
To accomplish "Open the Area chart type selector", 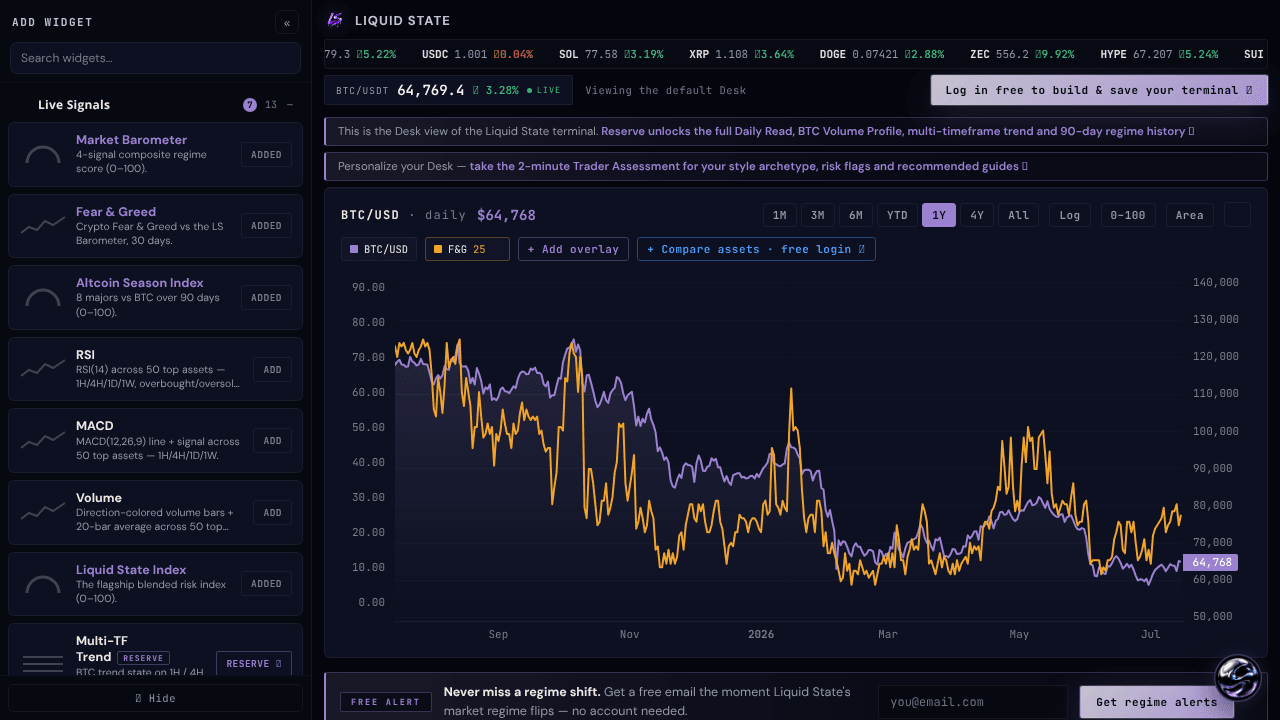I will click(x=1190, y=215).
